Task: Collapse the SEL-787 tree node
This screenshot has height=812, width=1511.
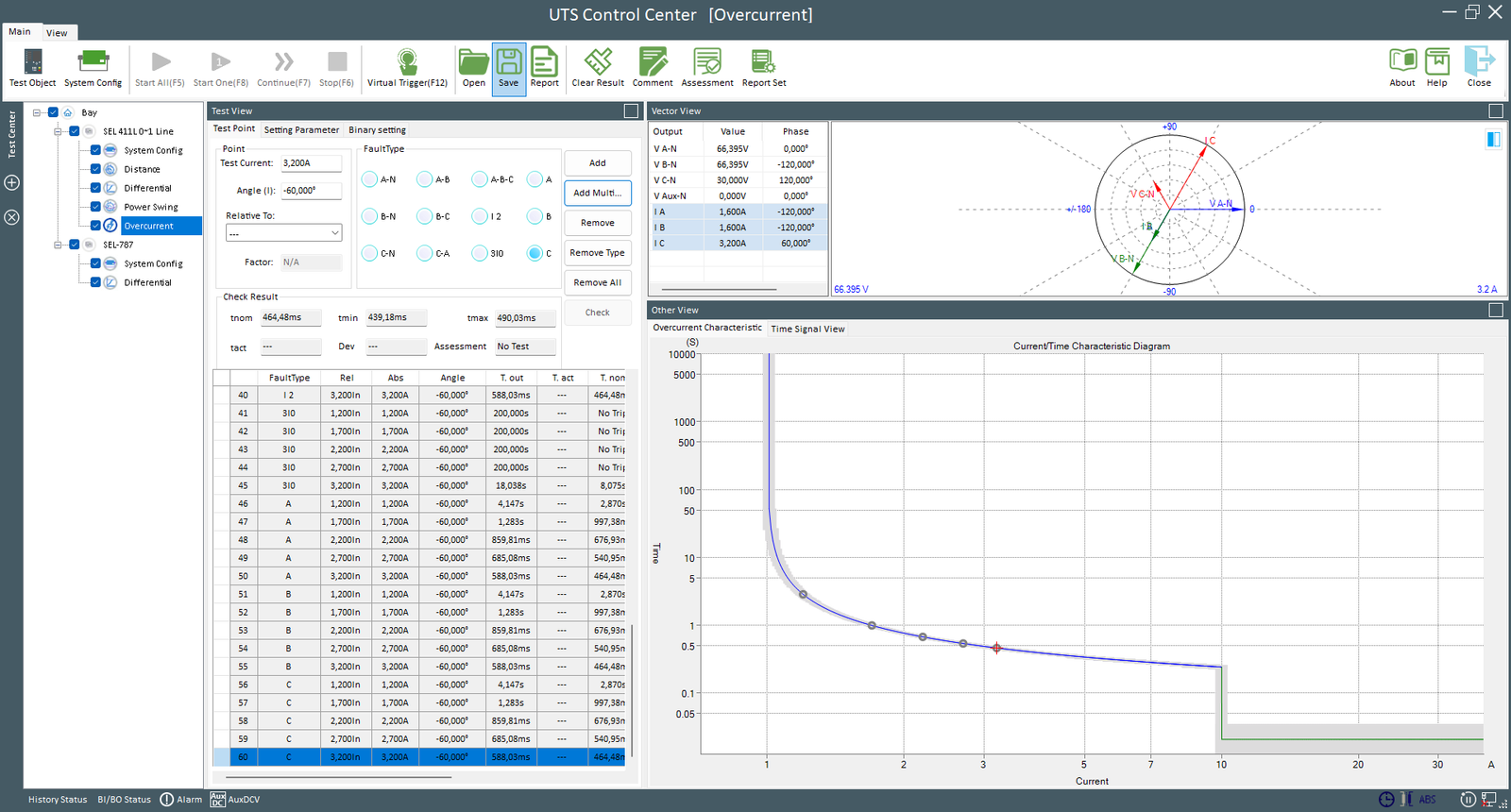Action: pos(58,245)
